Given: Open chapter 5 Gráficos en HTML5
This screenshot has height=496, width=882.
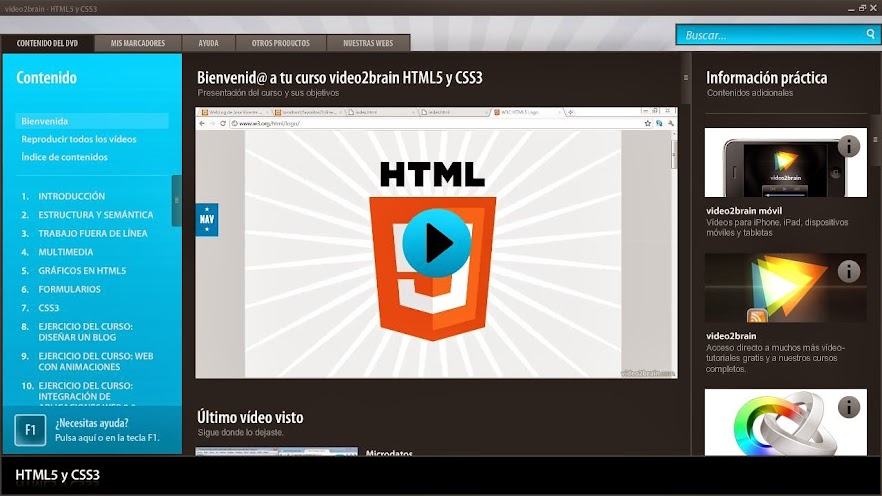Looking at the screenshot, I should pyautogui.click(x=74, y=270).
